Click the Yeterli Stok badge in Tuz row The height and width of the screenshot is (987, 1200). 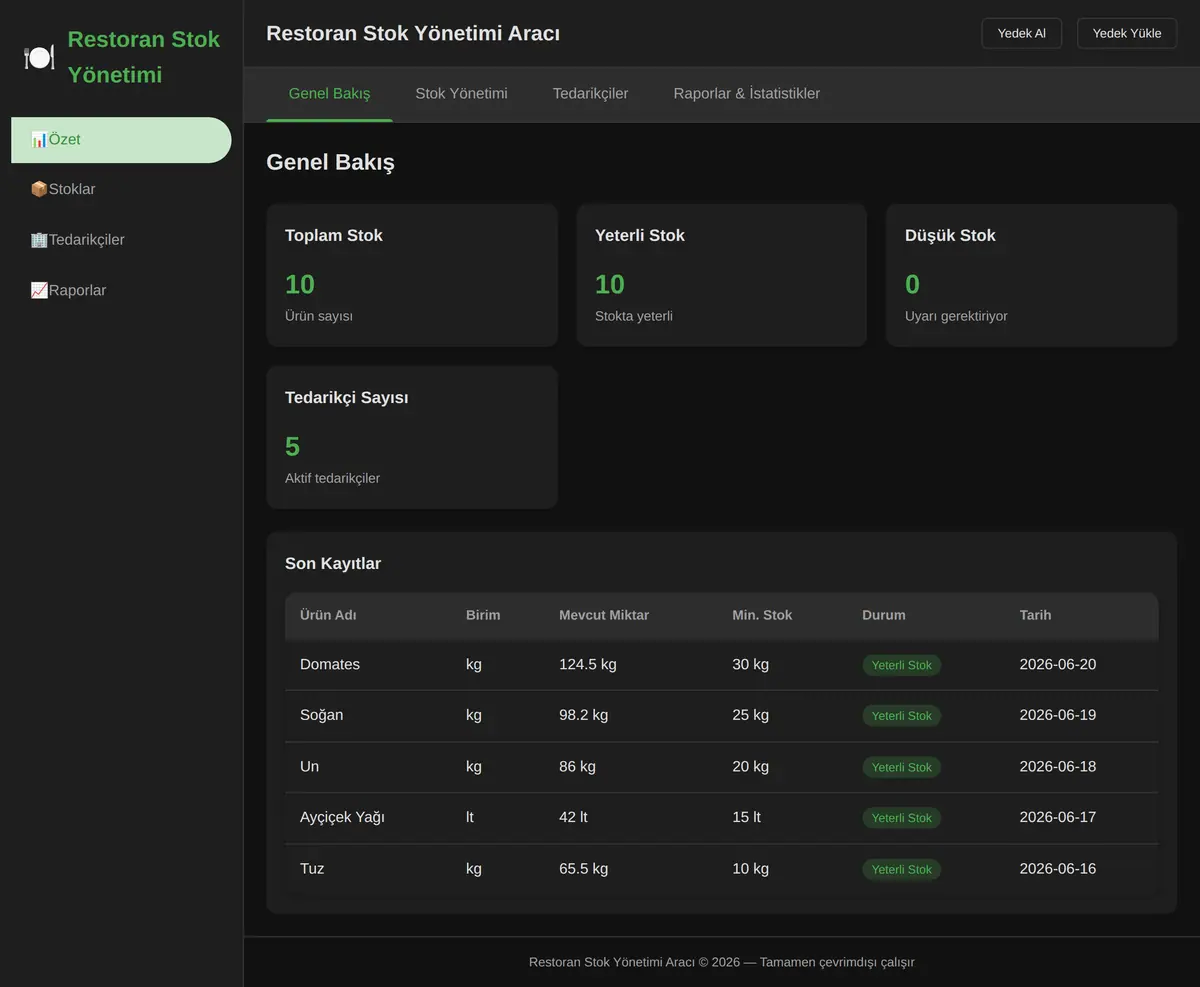click(x=902, y=870)
